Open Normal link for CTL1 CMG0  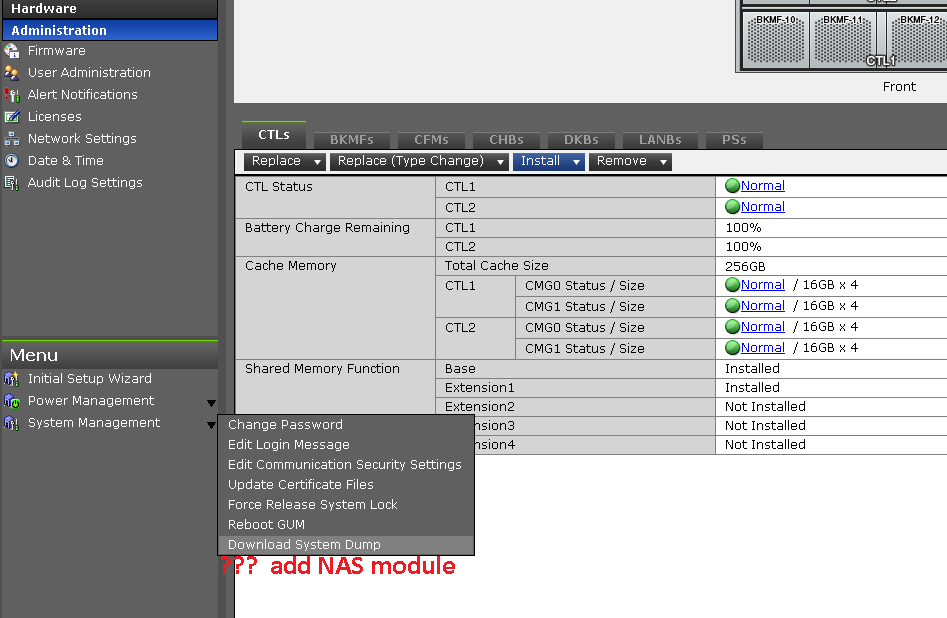pos(763,285)
